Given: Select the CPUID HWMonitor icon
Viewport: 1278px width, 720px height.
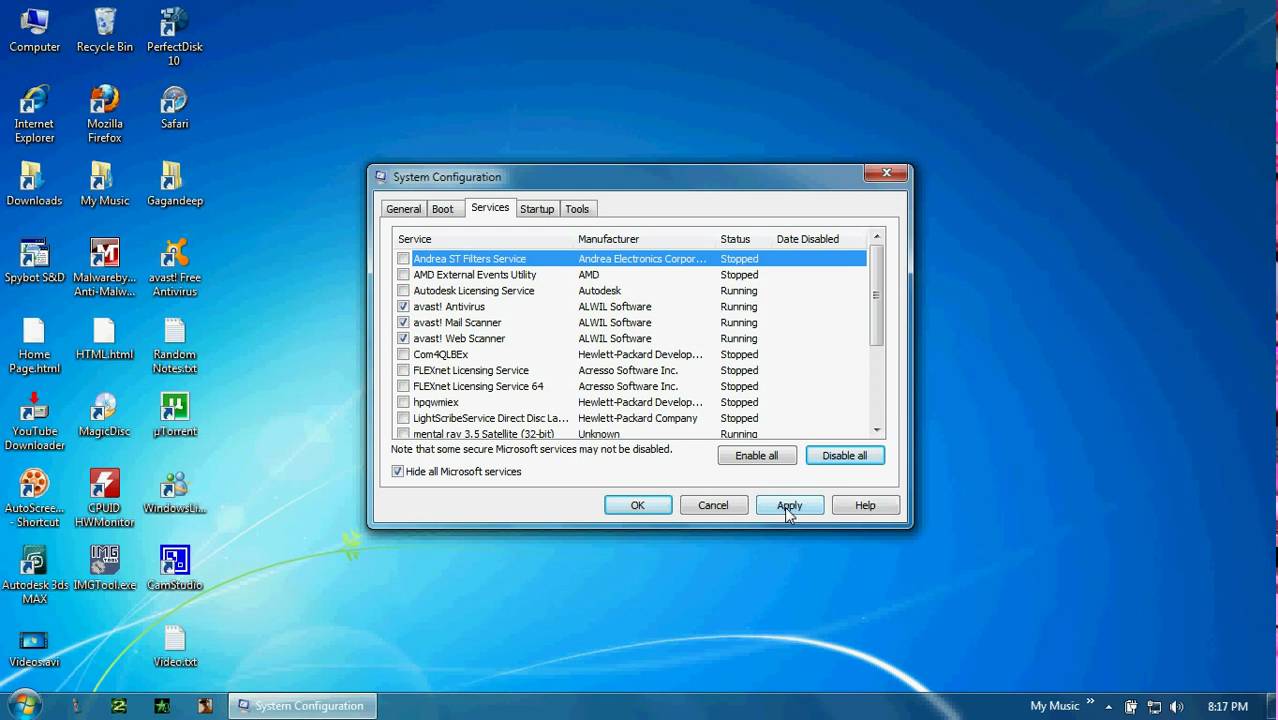Looking at the screenshot, I should [x=104, y=499].
